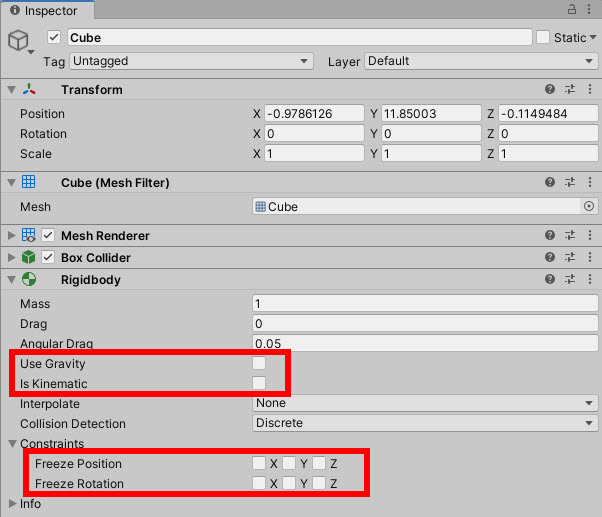Viewport: 602px width, 517px height.
Task: Collapse the Constraints foldout
Action: point(12,444)
